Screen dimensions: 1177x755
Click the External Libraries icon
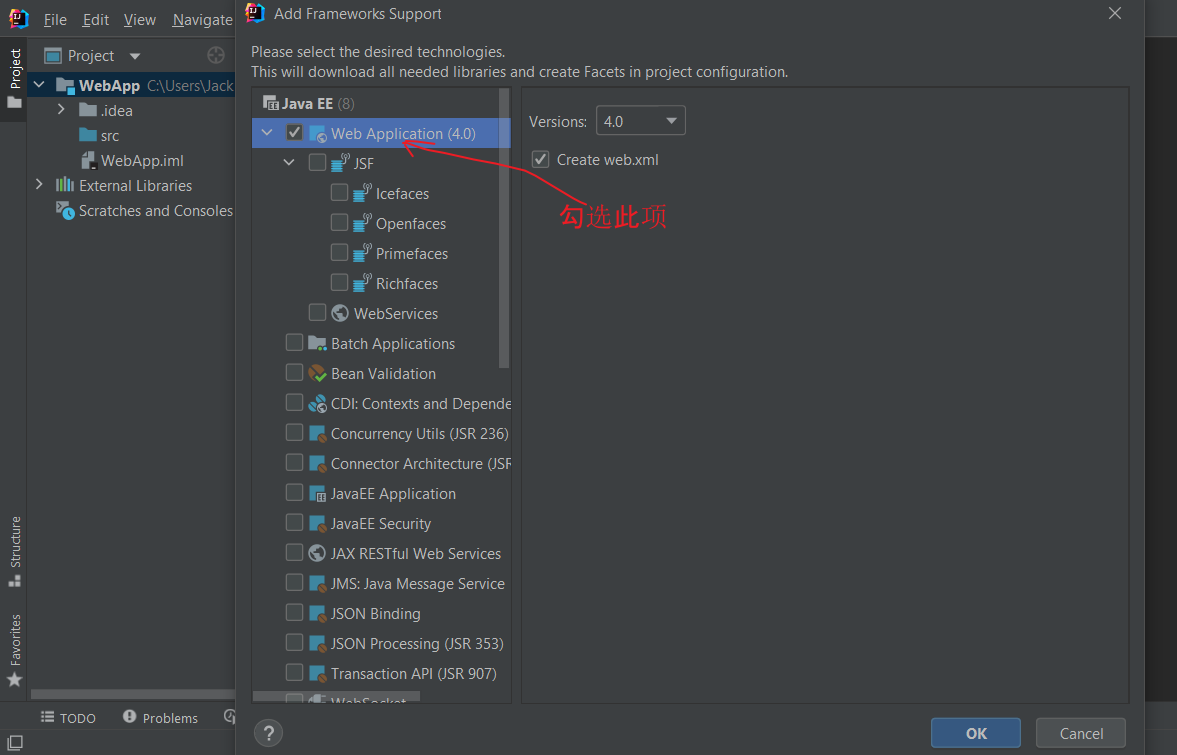click(x=65, y=185)
